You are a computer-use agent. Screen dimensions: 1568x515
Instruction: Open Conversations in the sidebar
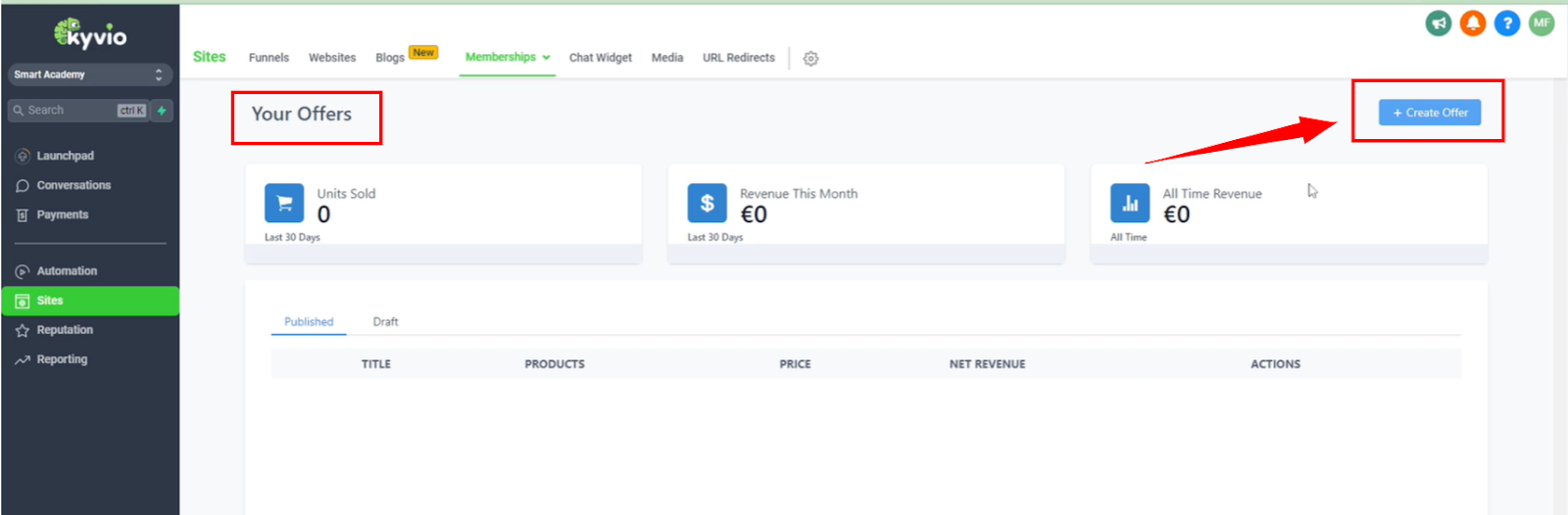click(x=73, y=185)
